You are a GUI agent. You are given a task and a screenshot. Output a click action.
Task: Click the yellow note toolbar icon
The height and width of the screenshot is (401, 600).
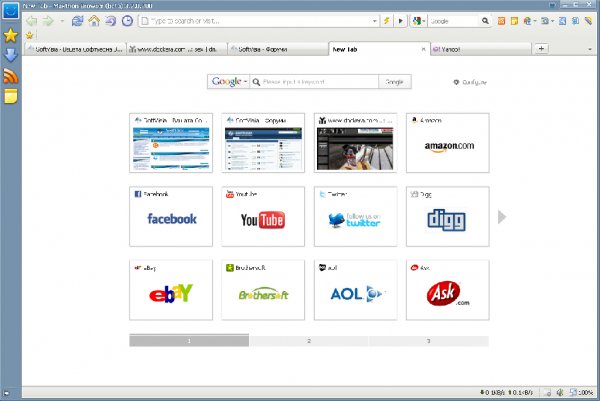coord(514,21)
